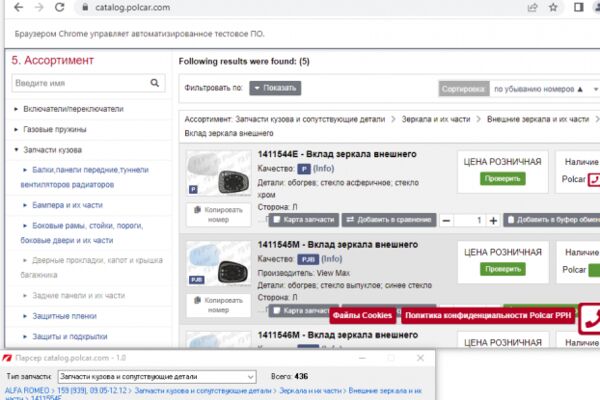Open thumbnail image of part 1411545M
The image size is (600, 400).
coord(218,264)
